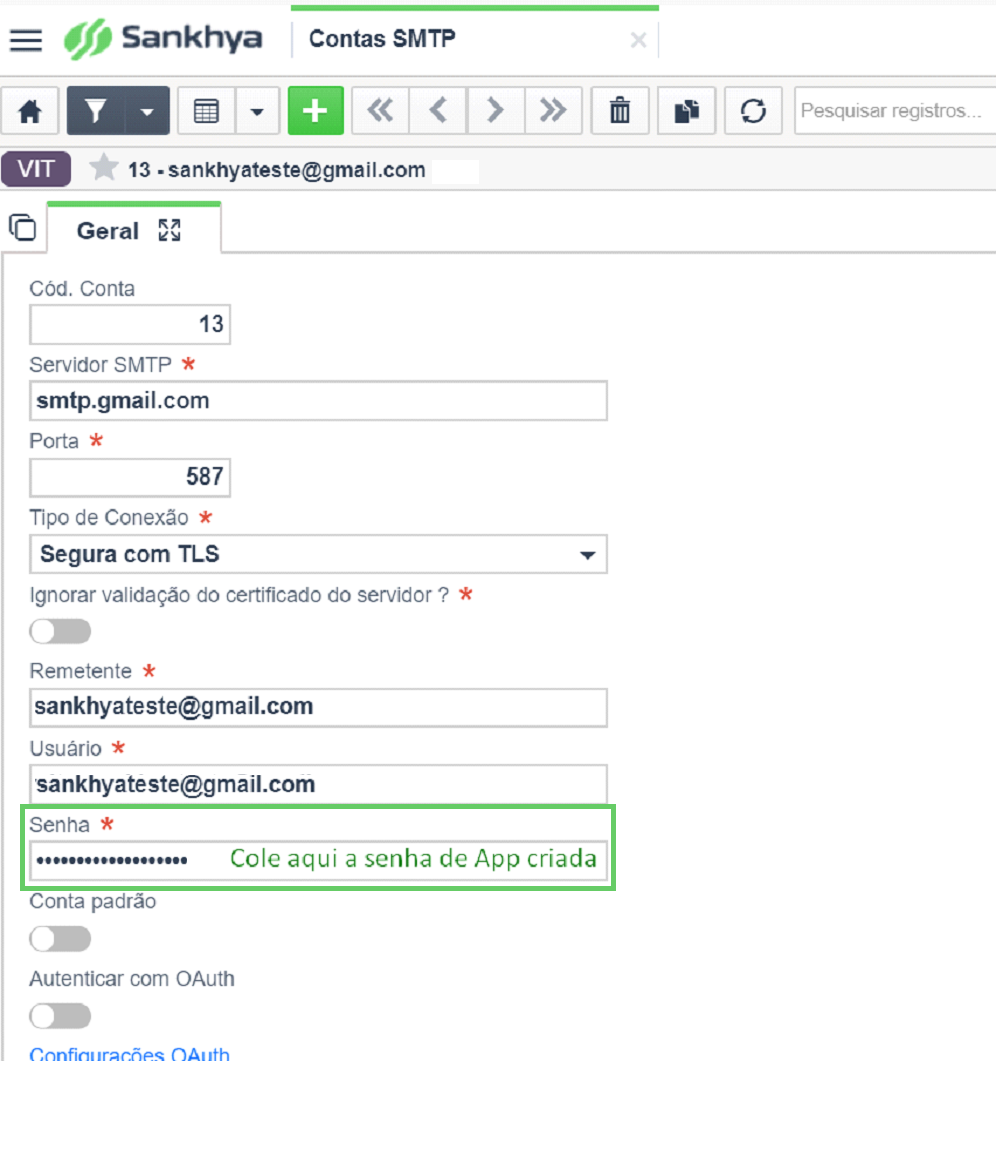Refresh the record data

[x=752, y=111]
